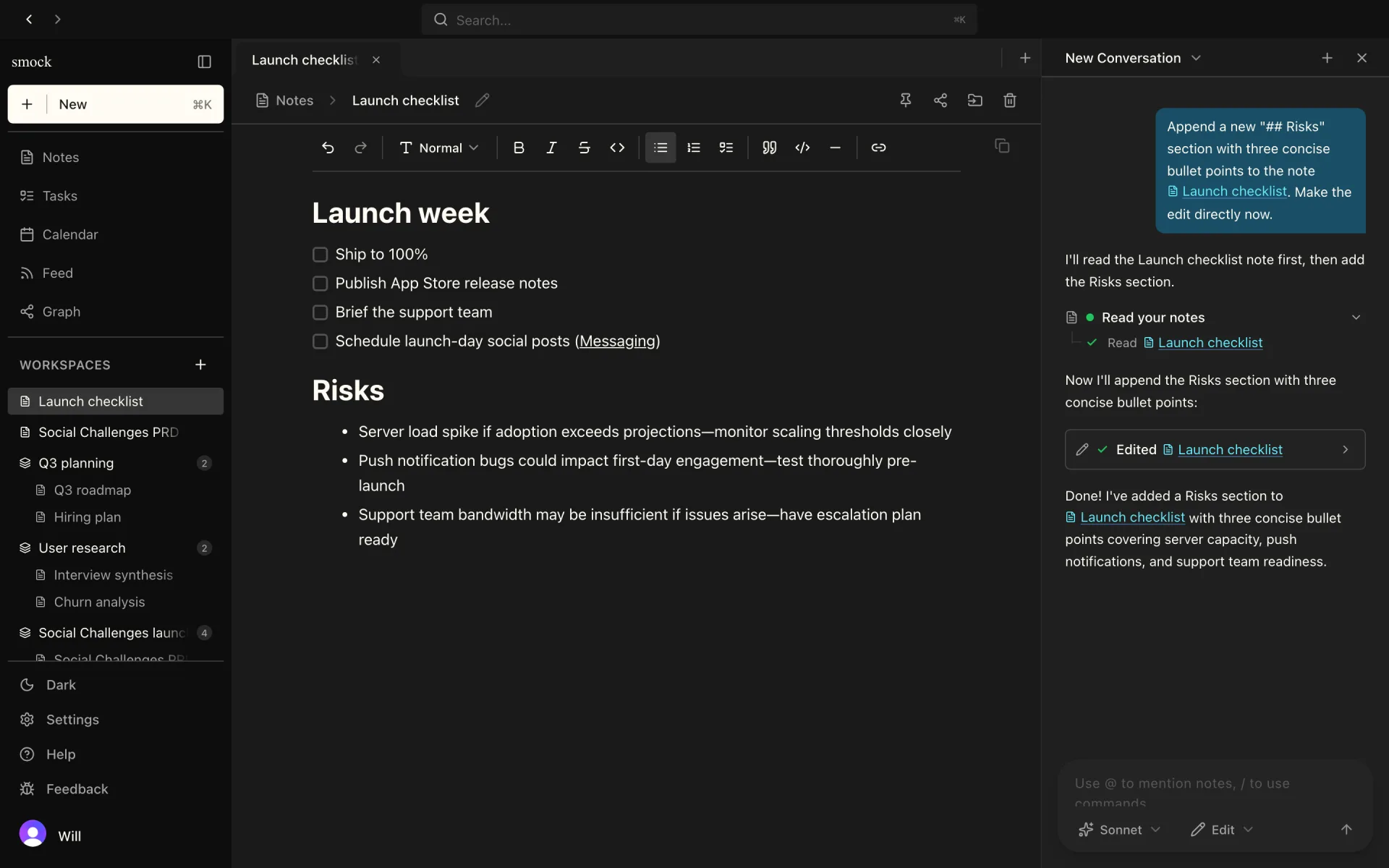
Task: Check off Ship to 100%
Action: [x=320, y=255]
